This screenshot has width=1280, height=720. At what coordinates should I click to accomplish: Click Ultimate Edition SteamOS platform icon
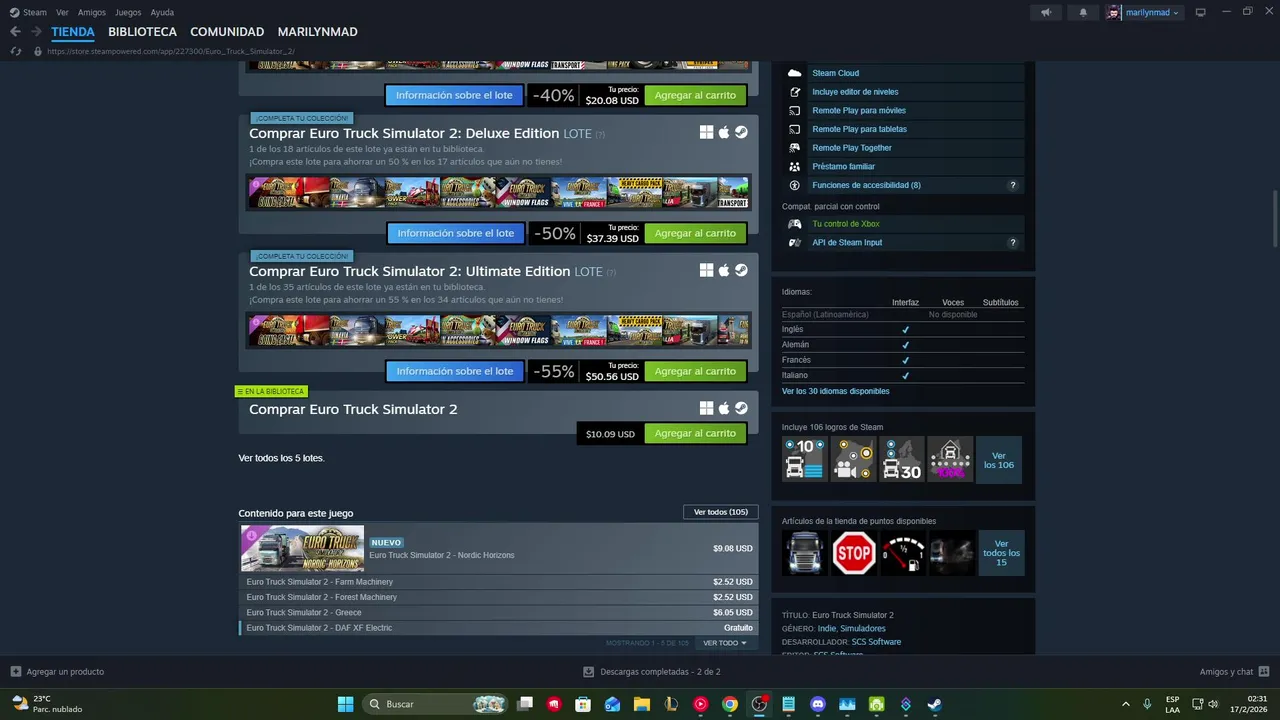click(741, 270)
